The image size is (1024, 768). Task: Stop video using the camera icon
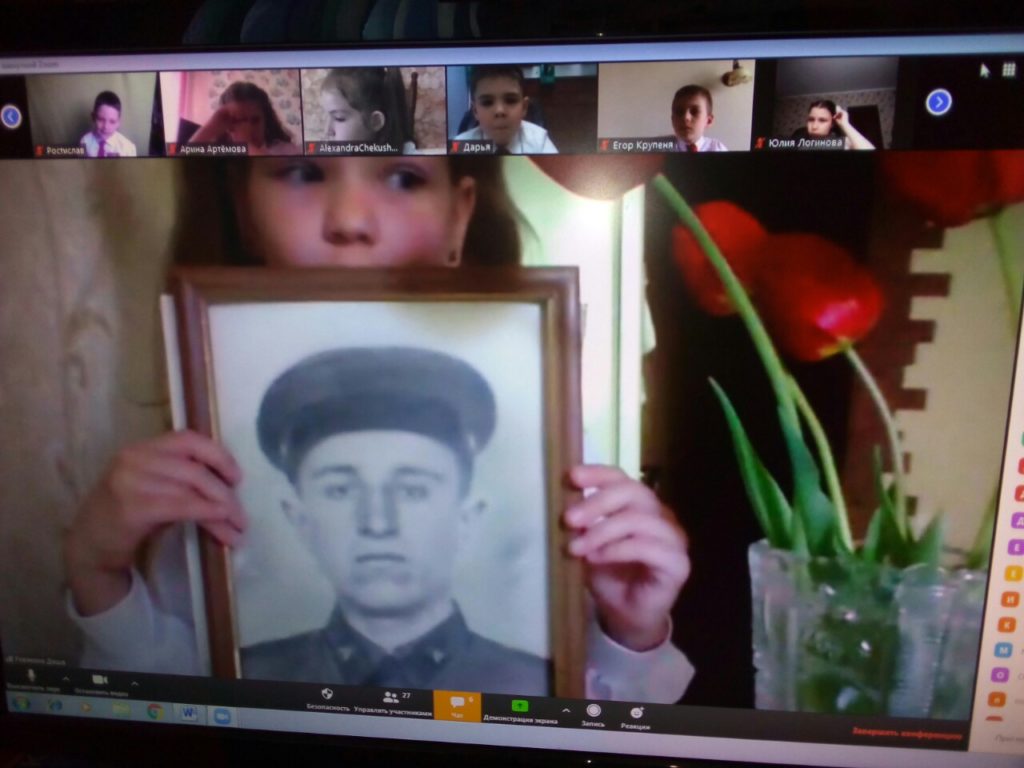(x=99, y=679)
